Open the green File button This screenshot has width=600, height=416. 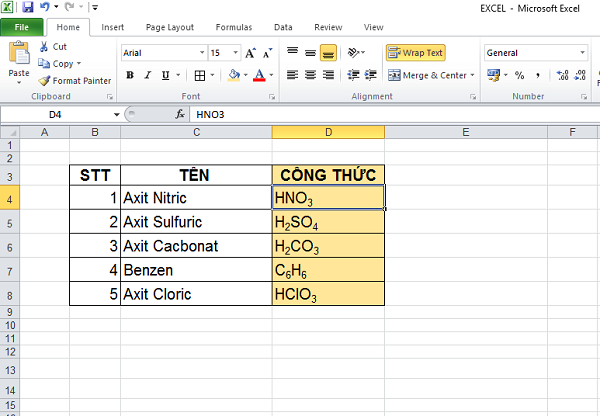click(x=22, y=27)
